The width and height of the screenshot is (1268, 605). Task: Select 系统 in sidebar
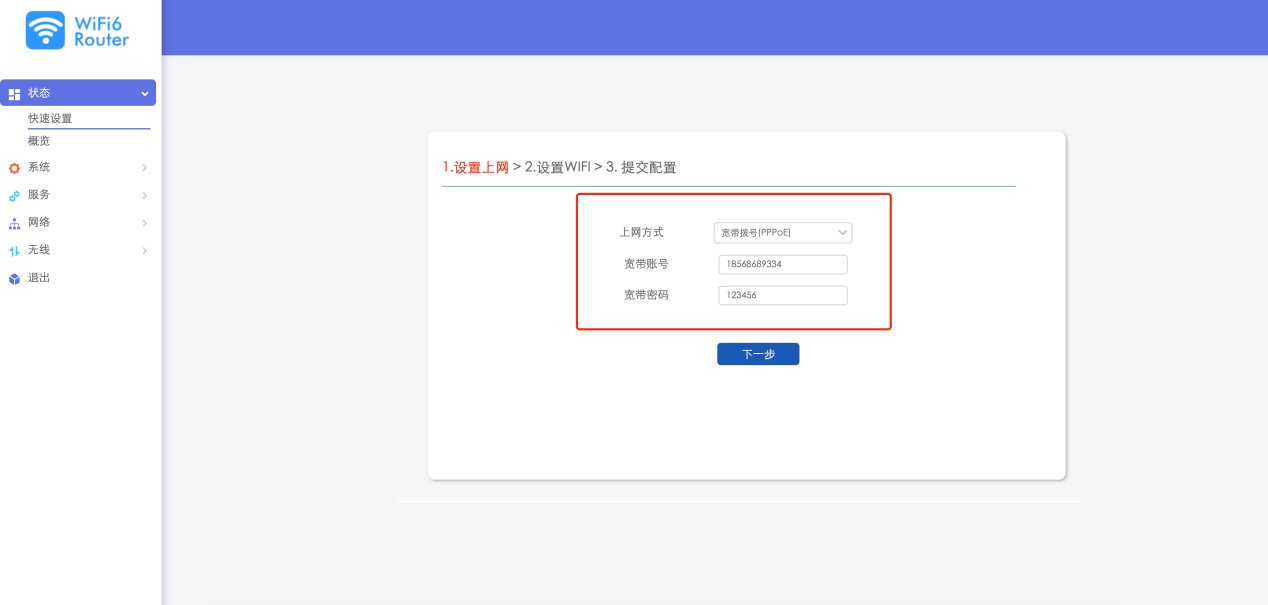coord(39,167)
